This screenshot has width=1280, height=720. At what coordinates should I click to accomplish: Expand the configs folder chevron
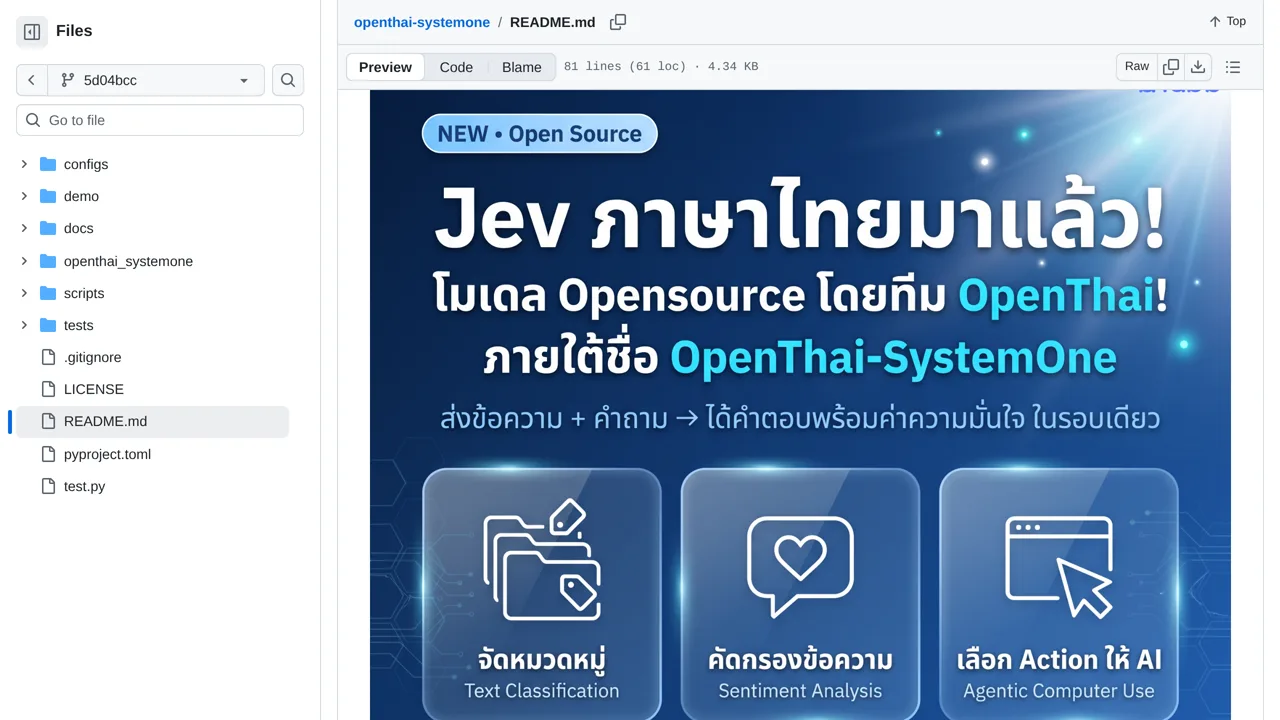point(24,164)
